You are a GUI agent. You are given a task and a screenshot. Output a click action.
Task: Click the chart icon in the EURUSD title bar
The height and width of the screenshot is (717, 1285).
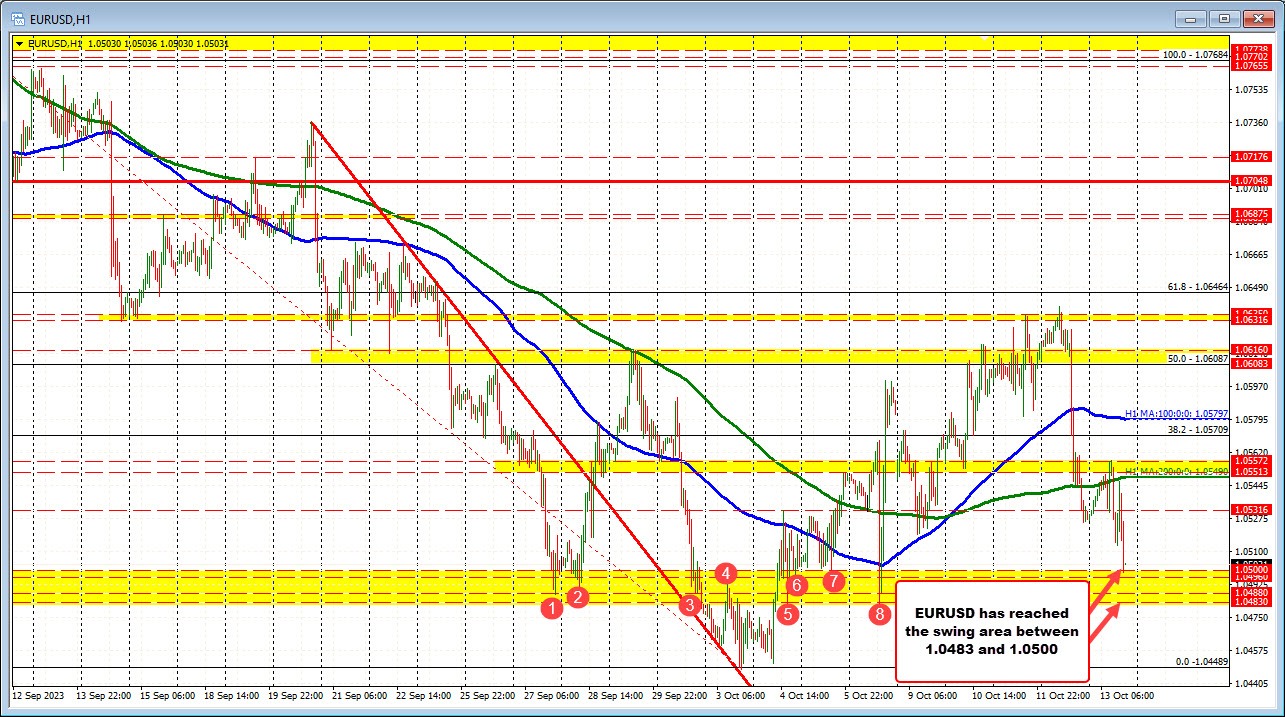(20, 17)
